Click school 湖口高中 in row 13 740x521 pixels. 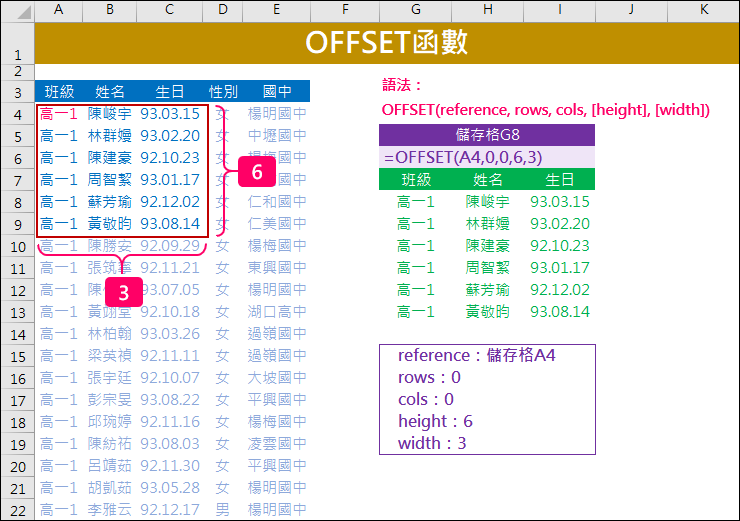click(277, 312)
